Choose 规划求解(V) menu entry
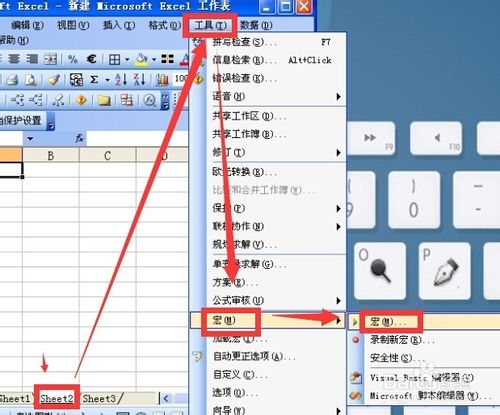The width and height of the screenshot is (500, 415). click(268, 245)
